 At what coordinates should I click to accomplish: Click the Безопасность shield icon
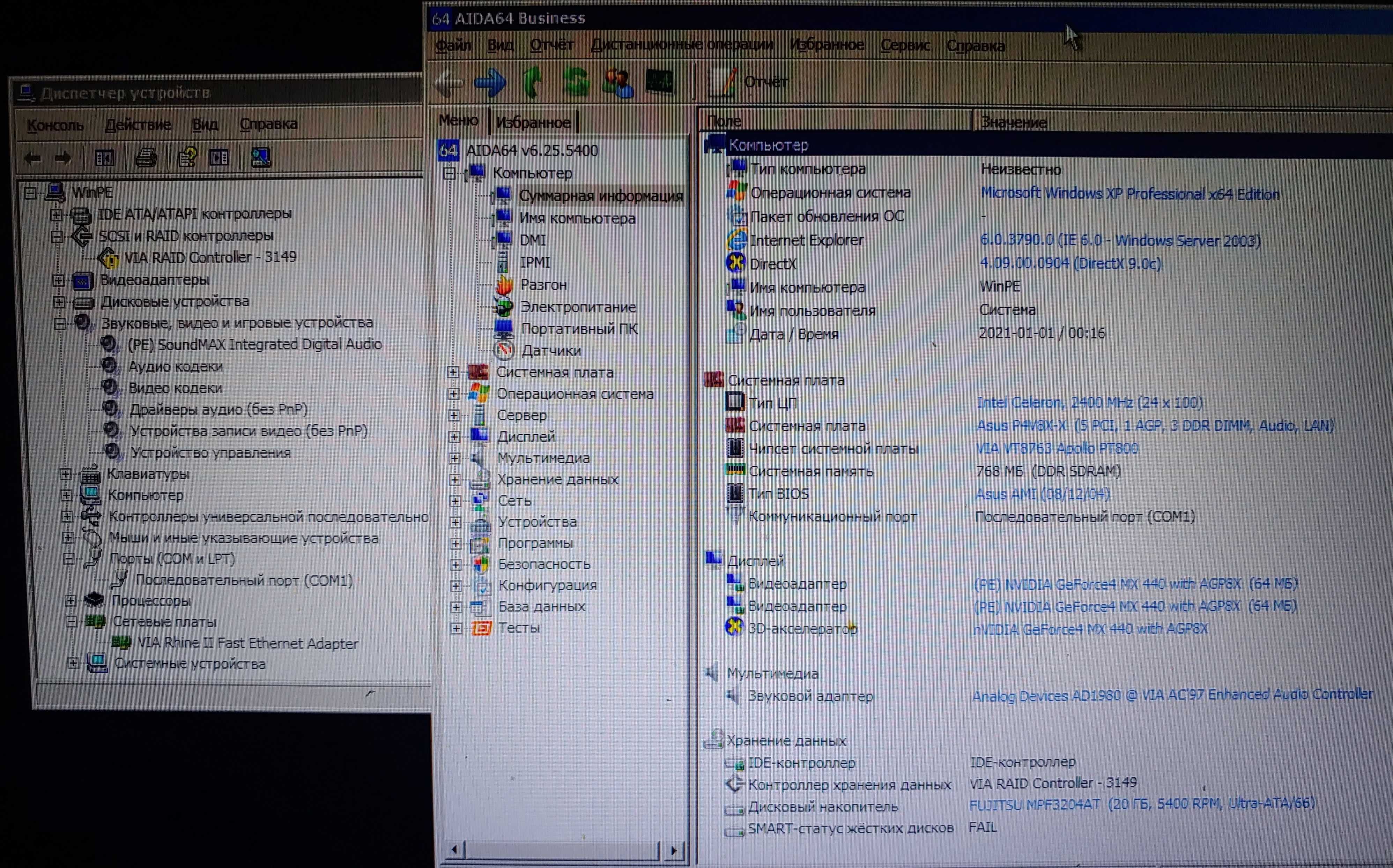pos(481,564)
